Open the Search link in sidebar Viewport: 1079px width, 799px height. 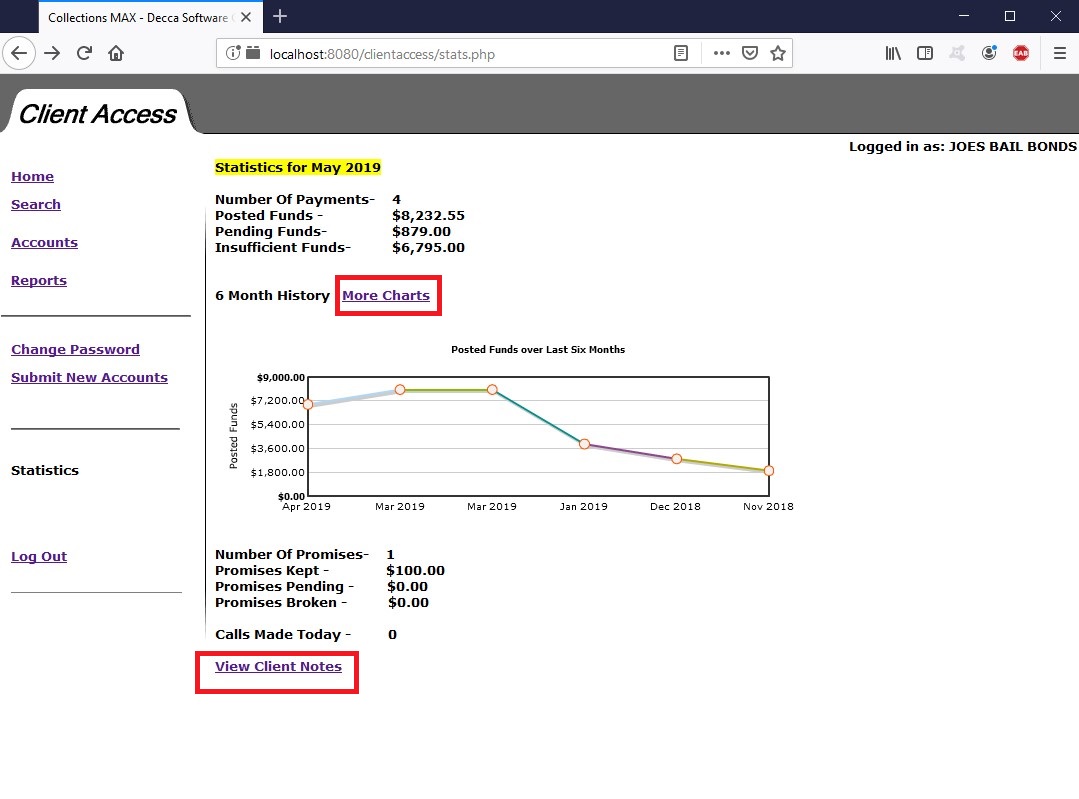pos(36,204)
